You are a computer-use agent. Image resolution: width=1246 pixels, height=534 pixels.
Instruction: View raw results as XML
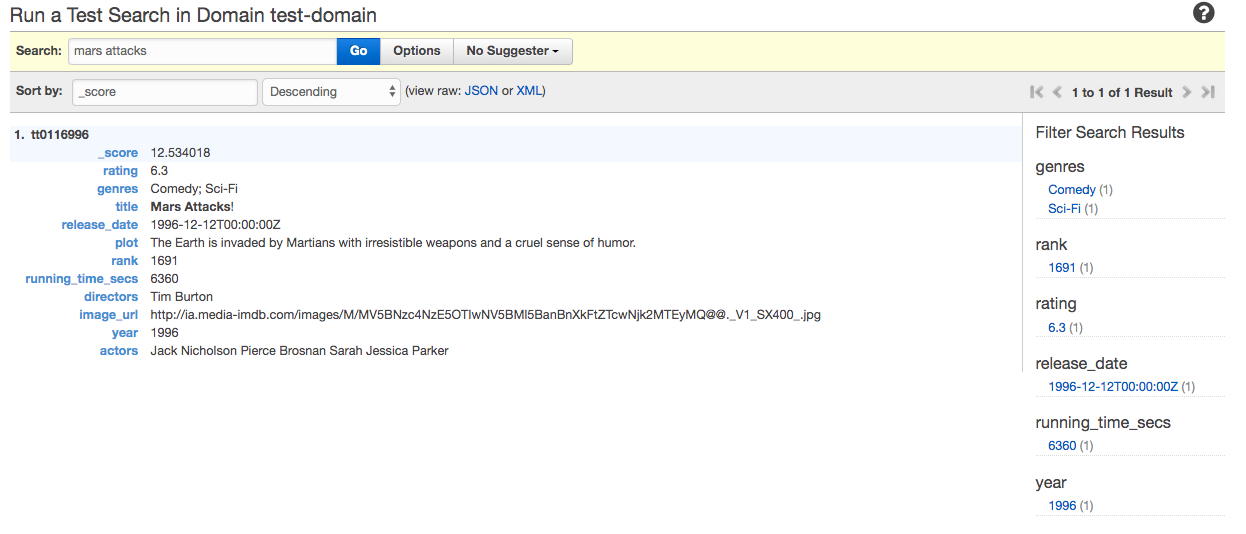(529, 91)
